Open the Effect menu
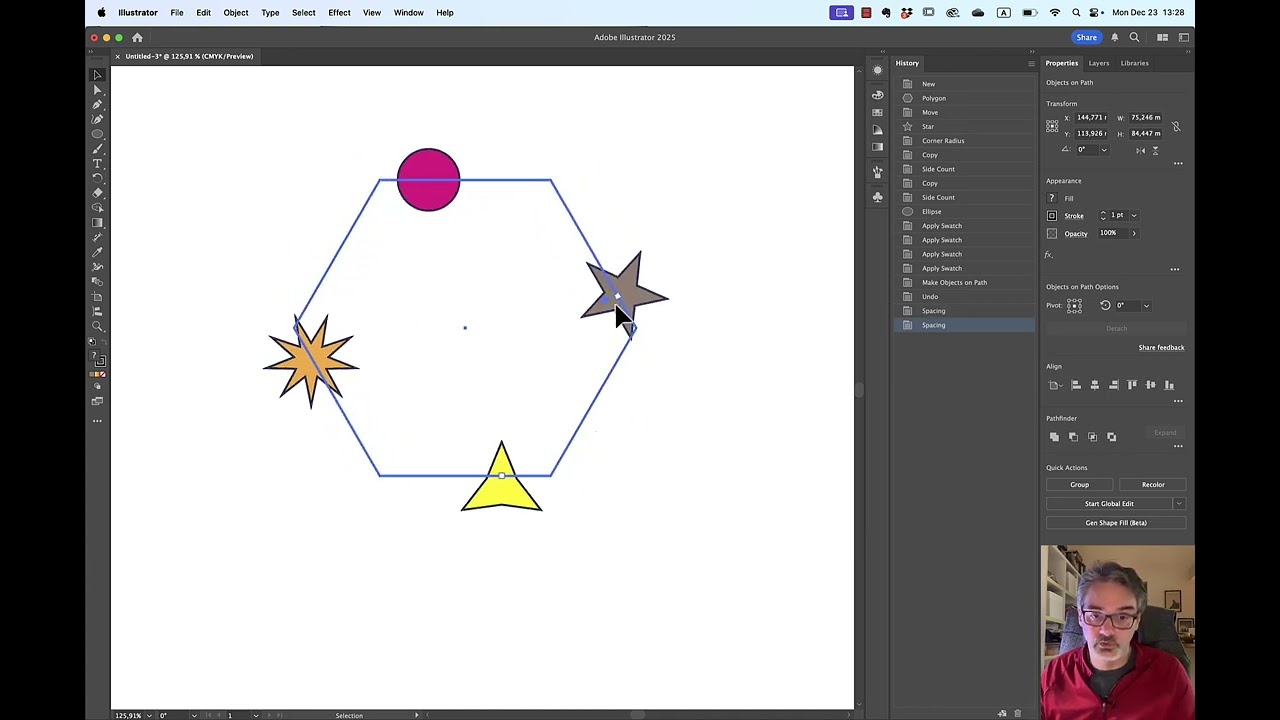The width and height of the screenshot is (1280, 720). (x=339, y=13)
